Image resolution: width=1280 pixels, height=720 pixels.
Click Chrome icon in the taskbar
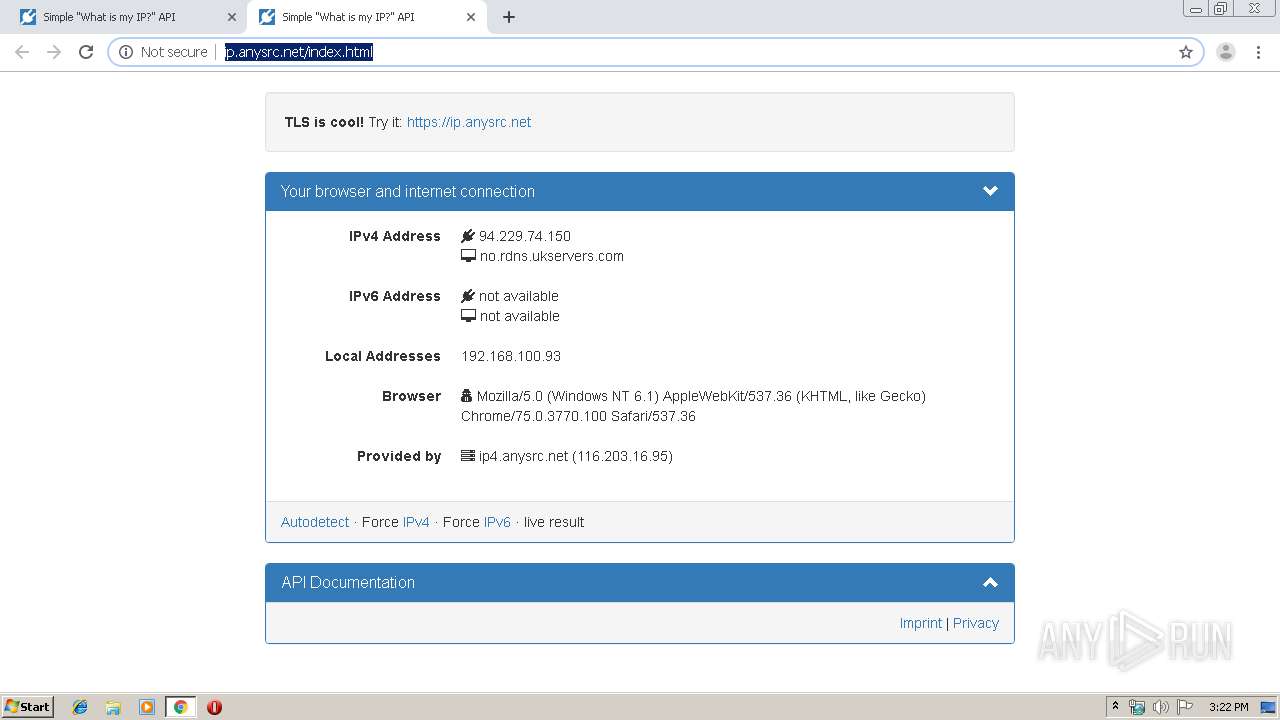coord(180,707)
